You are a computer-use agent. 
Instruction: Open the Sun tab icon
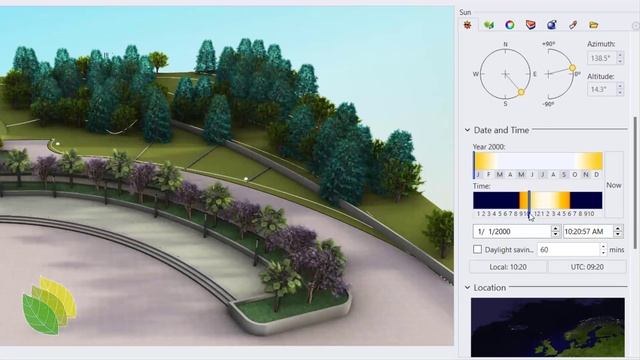coord(467,25)
